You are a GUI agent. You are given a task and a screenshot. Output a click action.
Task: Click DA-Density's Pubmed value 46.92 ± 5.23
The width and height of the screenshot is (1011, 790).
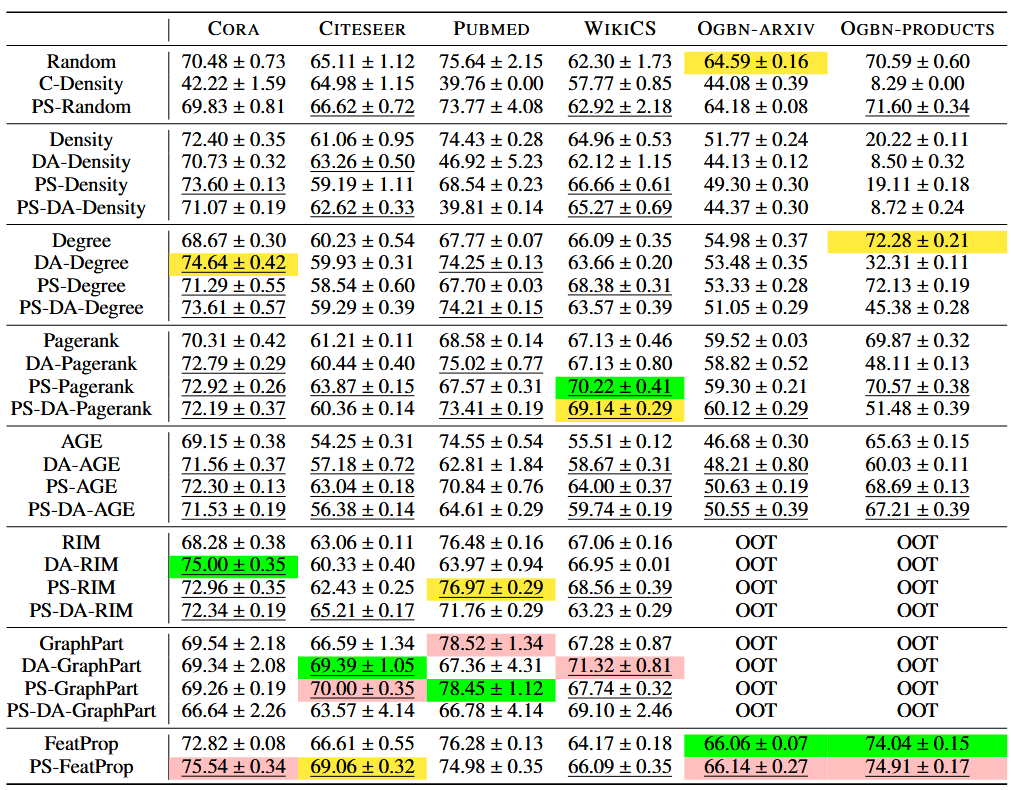[491, 162]
